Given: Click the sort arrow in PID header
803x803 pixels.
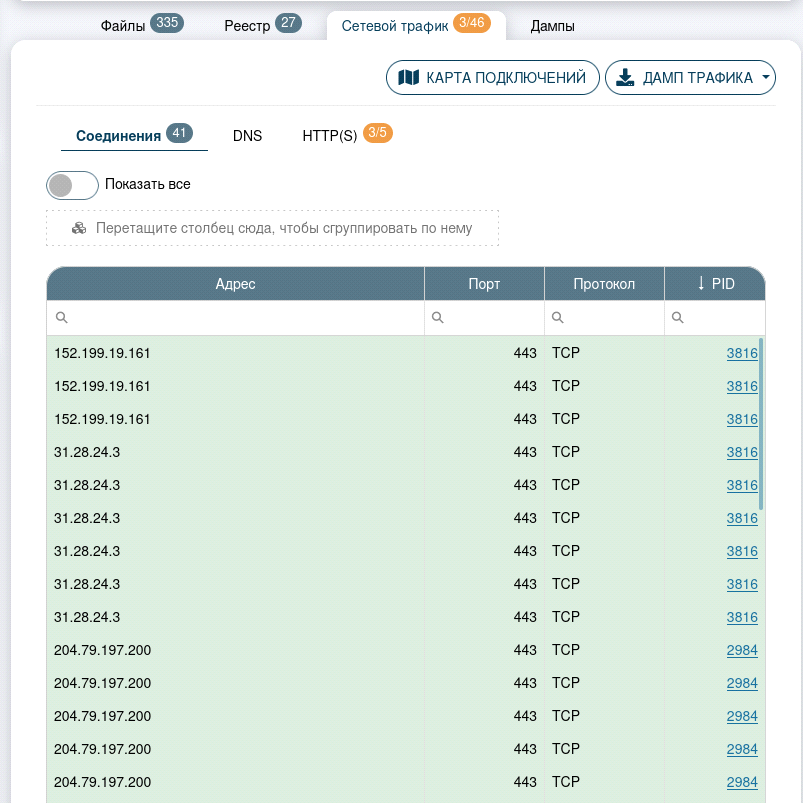Looking at the screenshot, I should coord(701,284).
